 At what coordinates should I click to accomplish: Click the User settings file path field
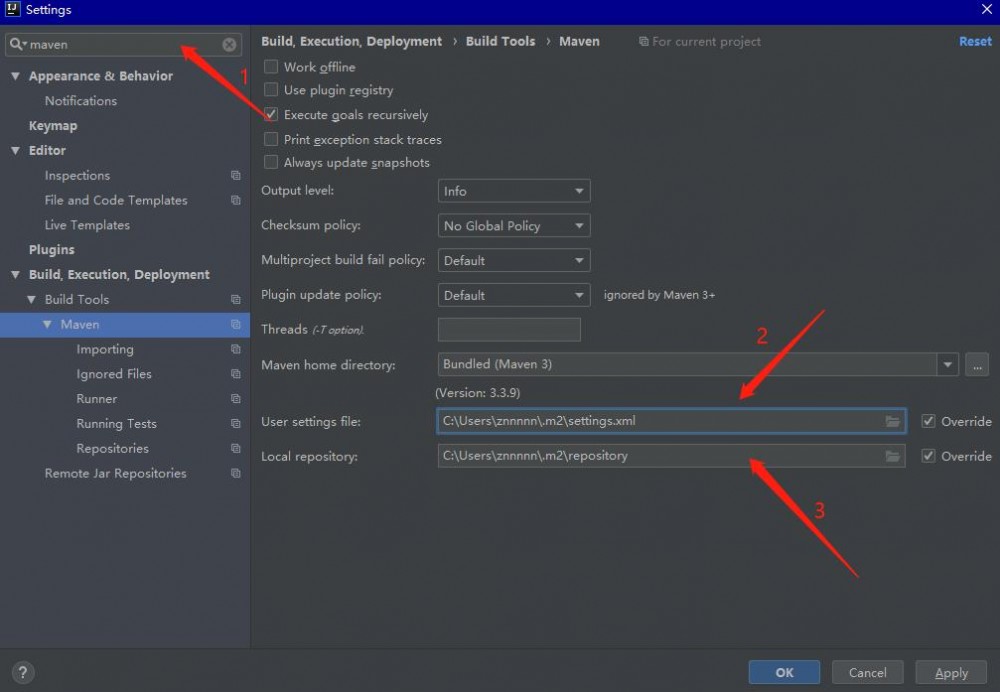pyautogui.click(x=672, y=422)
